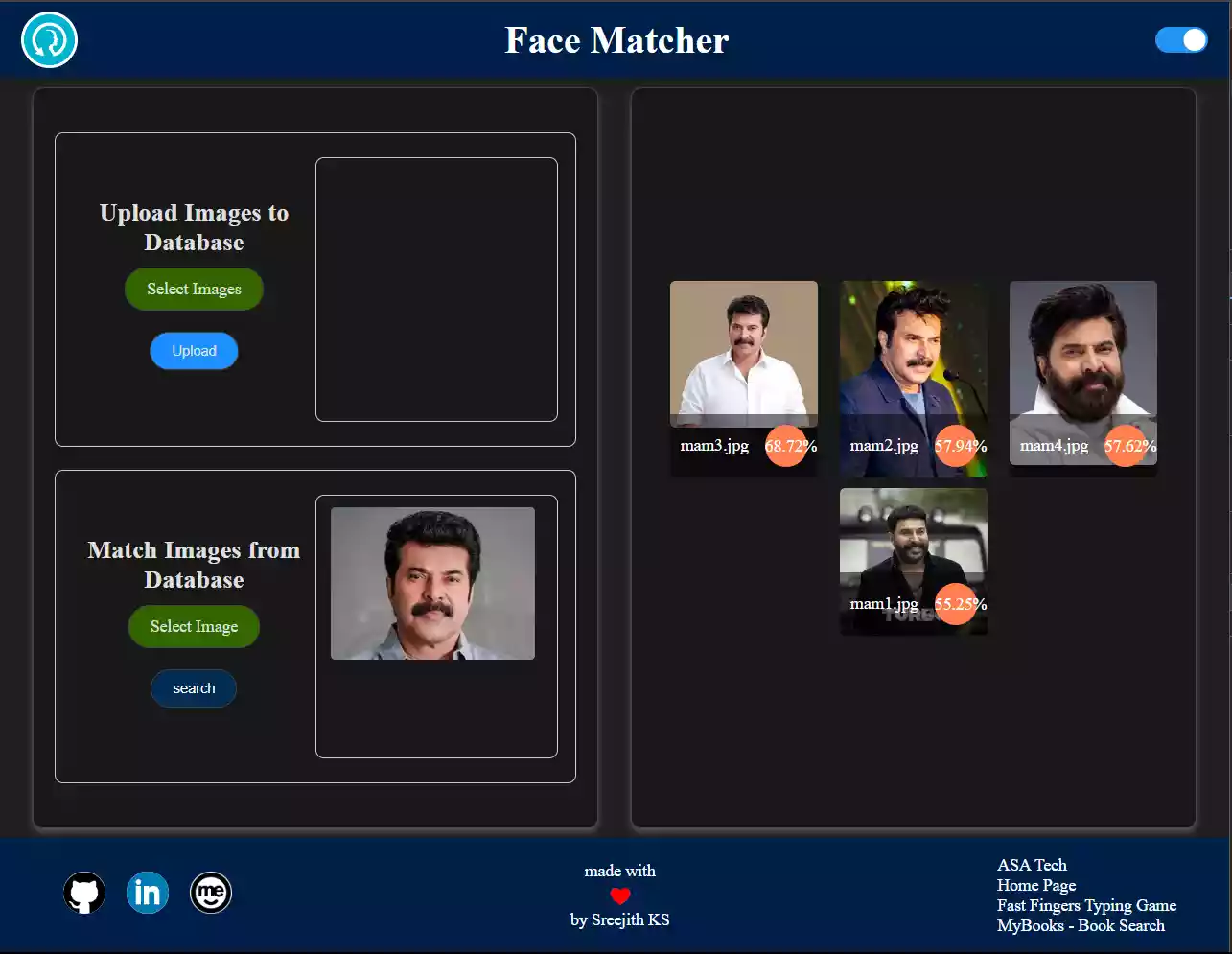The height and width of the screenshot is (954, 1232).
Task: Click the about.me round icon
Action: pos(211,893)
